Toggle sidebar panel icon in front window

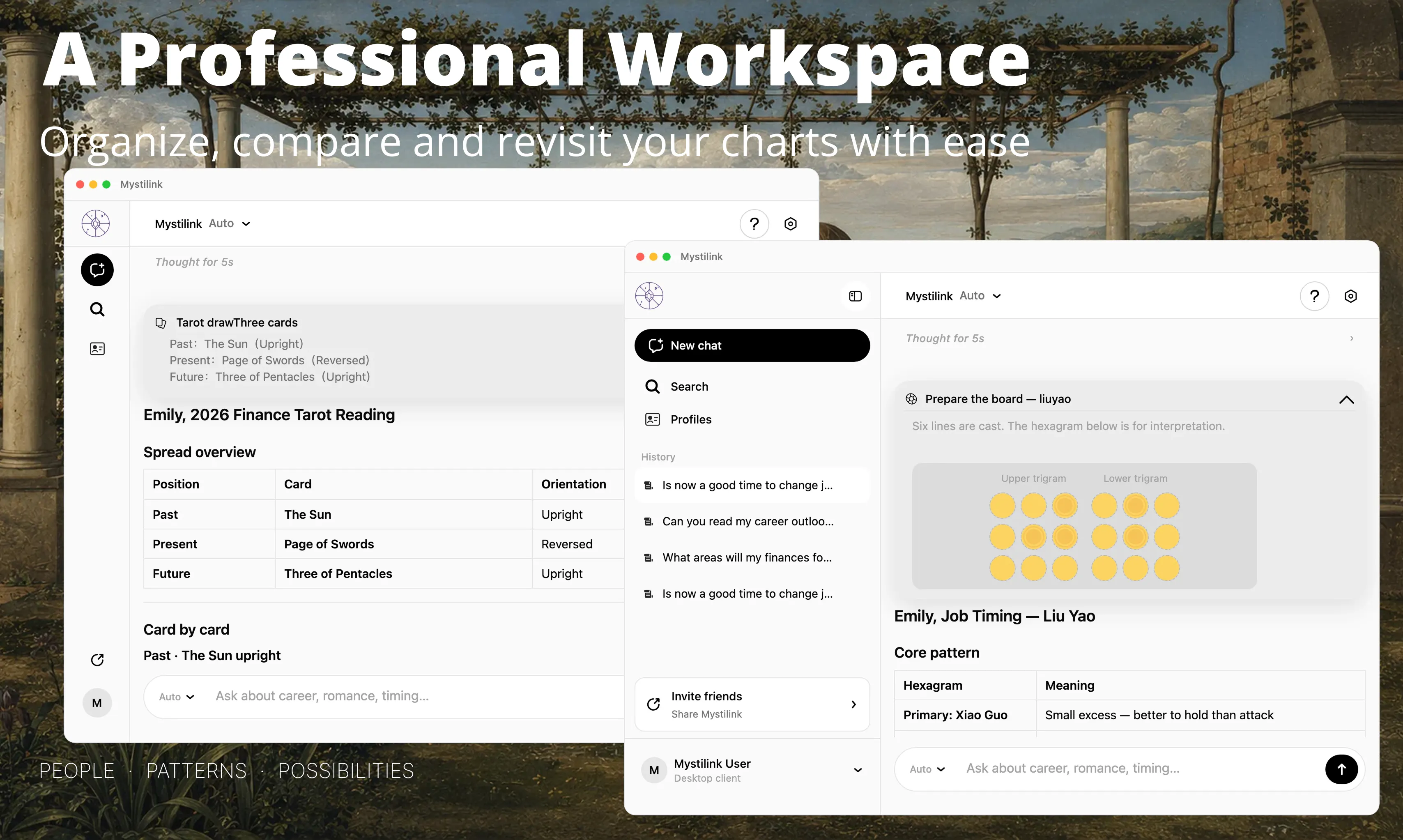855,296
